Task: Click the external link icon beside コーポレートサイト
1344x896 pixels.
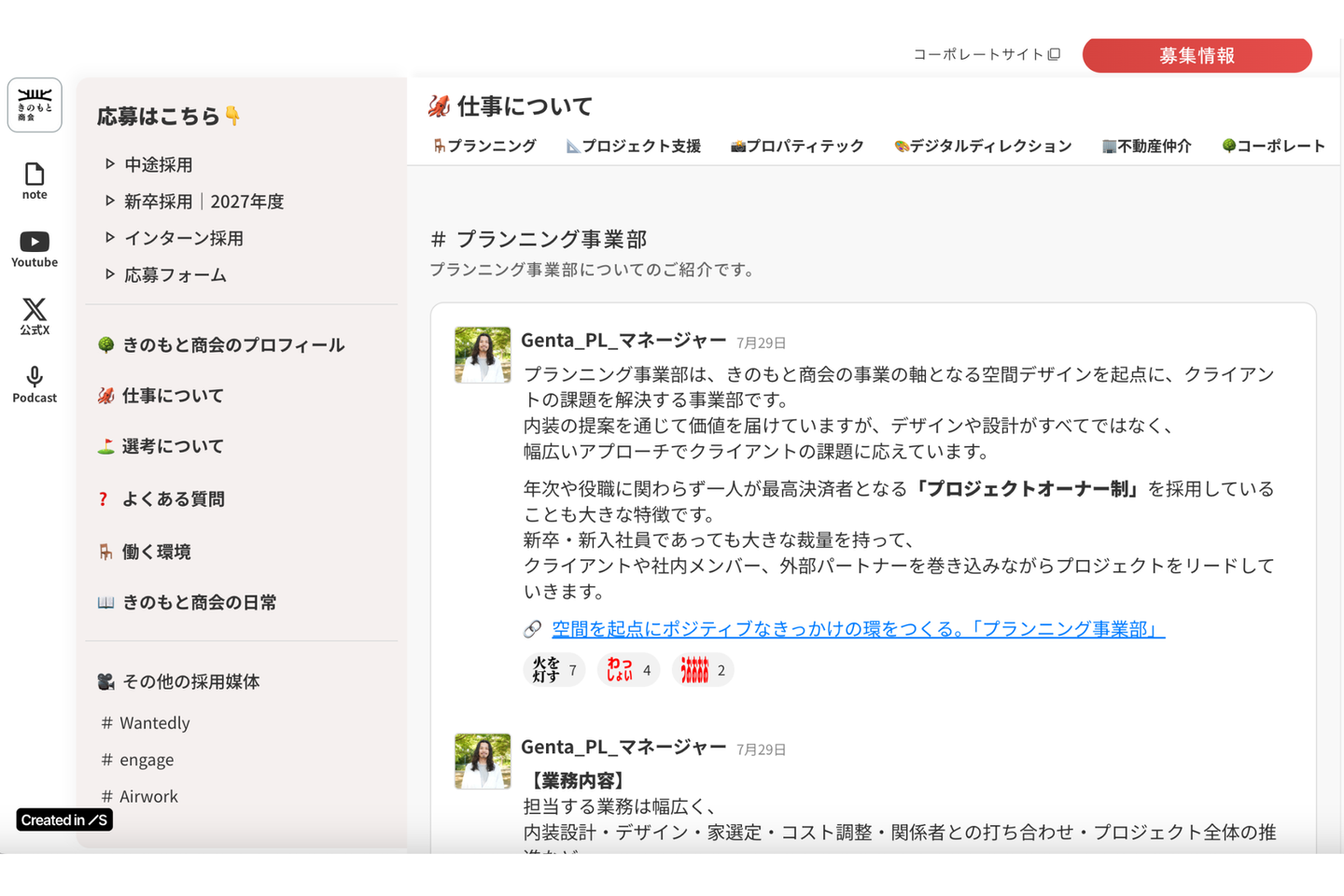Action: click(x=1055, y=54)
